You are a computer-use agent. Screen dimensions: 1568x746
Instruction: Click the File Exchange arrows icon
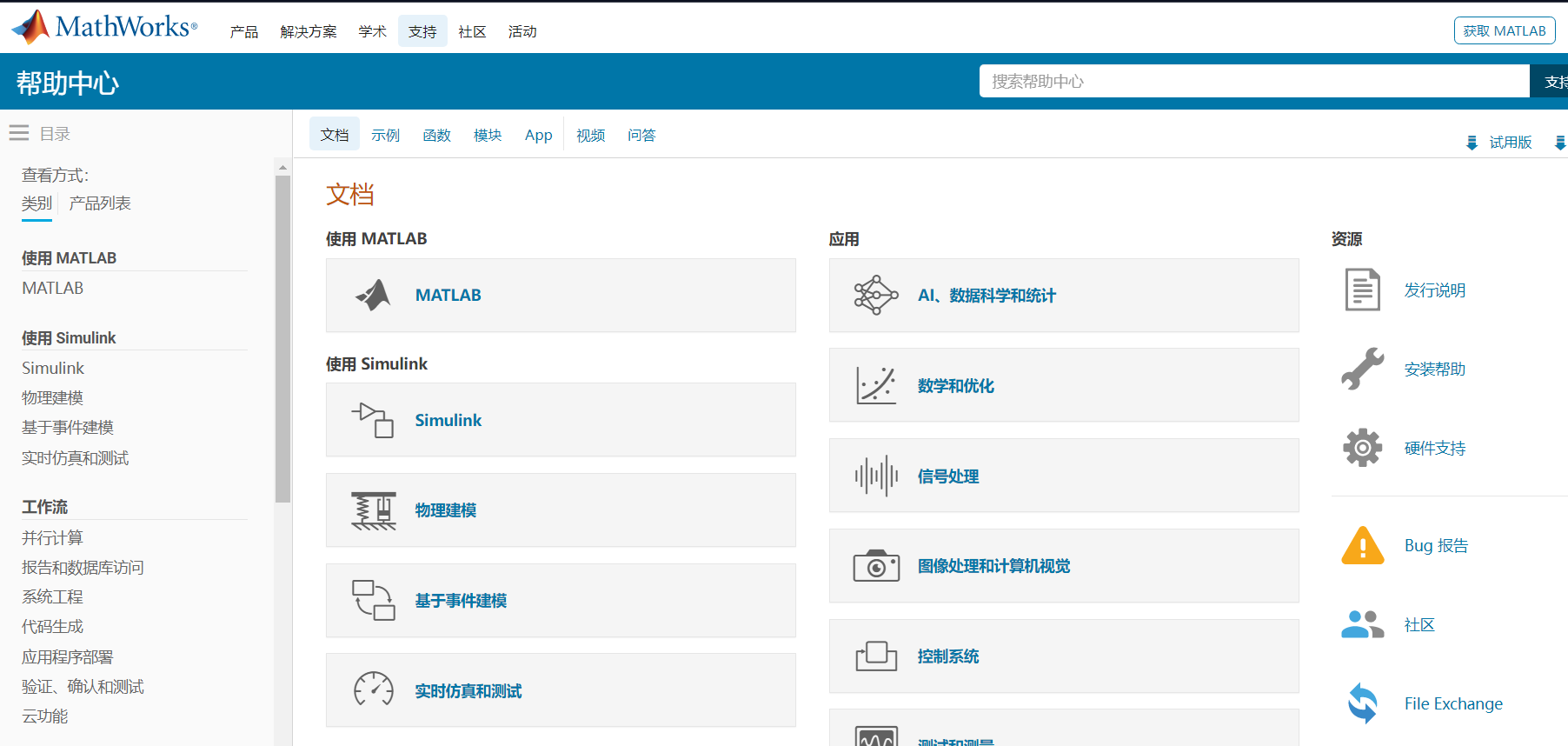pos(1363,703)
